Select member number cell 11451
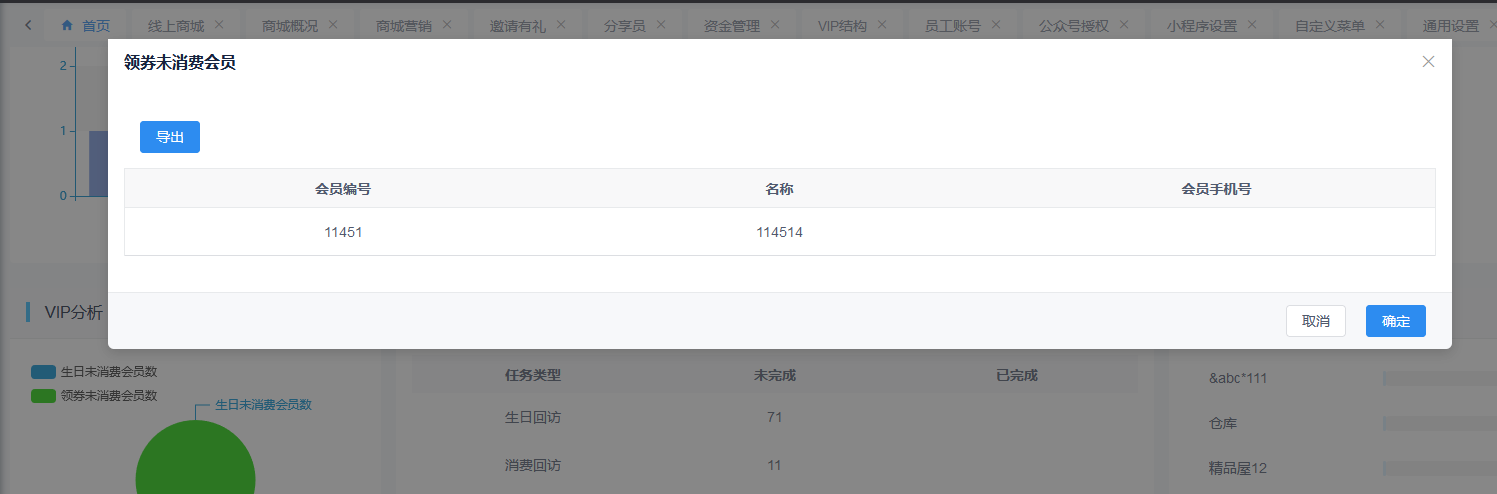1497x494 pixels. point(343,232)
